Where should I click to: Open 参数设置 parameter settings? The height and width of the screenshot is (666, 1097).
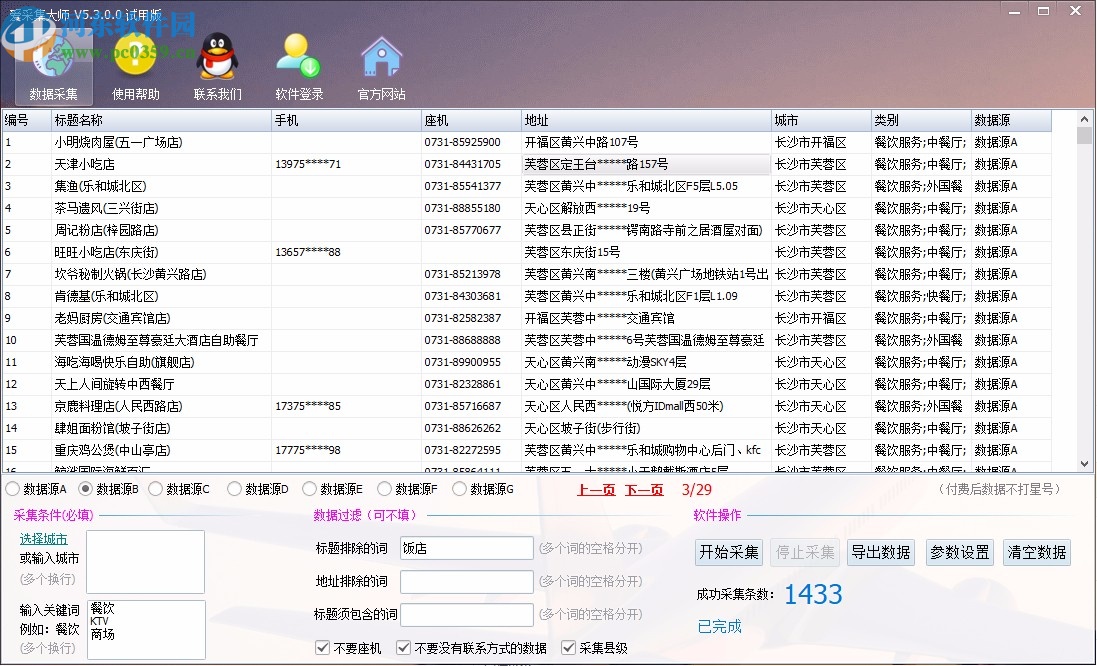click(958, 552)
